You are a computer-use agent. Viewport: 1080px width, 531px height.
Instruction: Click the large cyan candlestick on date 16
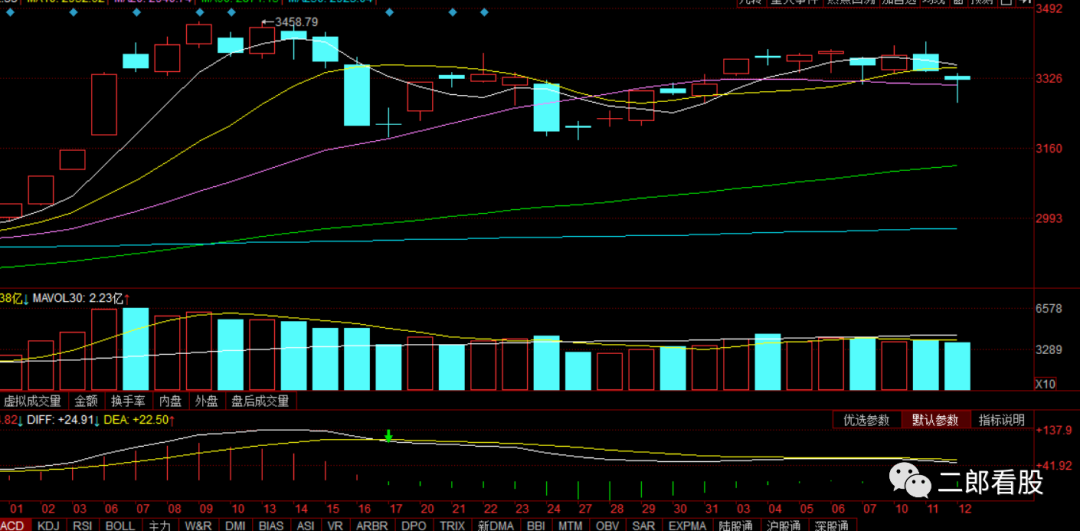[x=357, y=95]
